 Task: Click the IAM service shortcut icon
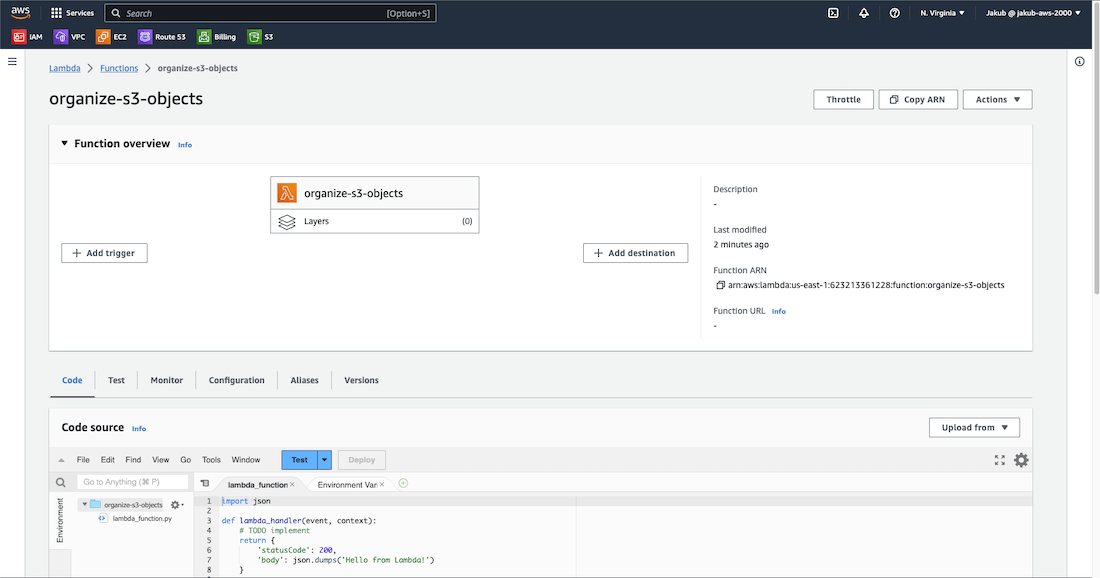pyautogui.click(x=19, y=37)
